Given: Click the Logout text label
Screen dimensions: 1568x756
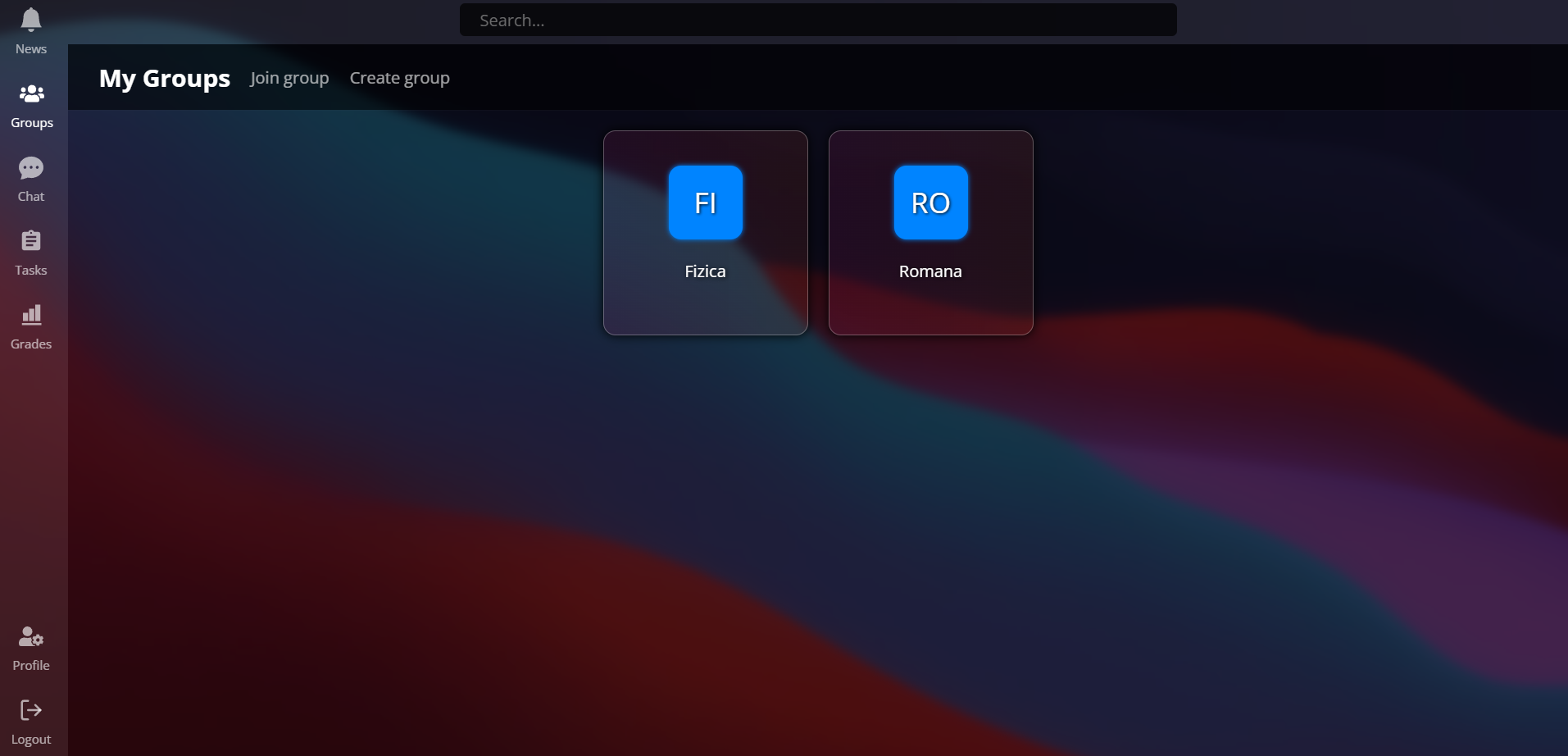Looking at the screenshot, I should pos(31,740).
